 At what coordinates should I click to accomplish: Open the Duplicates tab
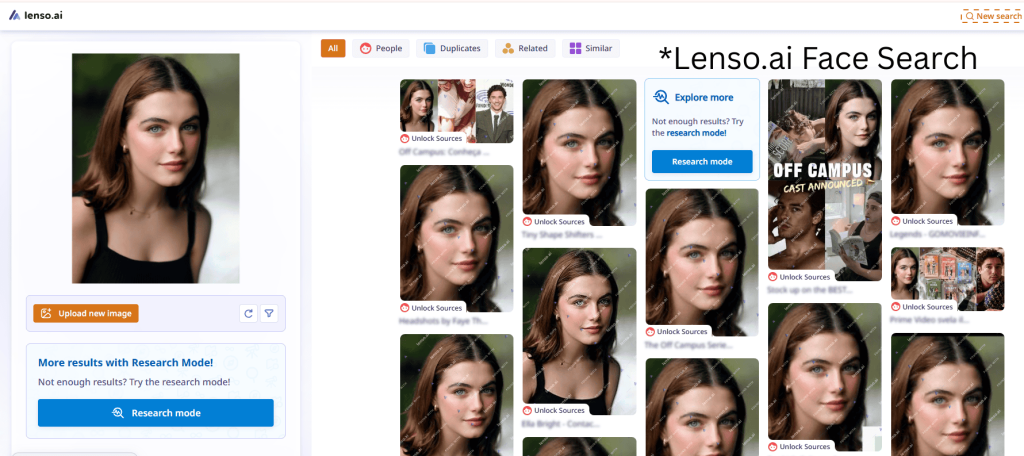tap(451, 48)
